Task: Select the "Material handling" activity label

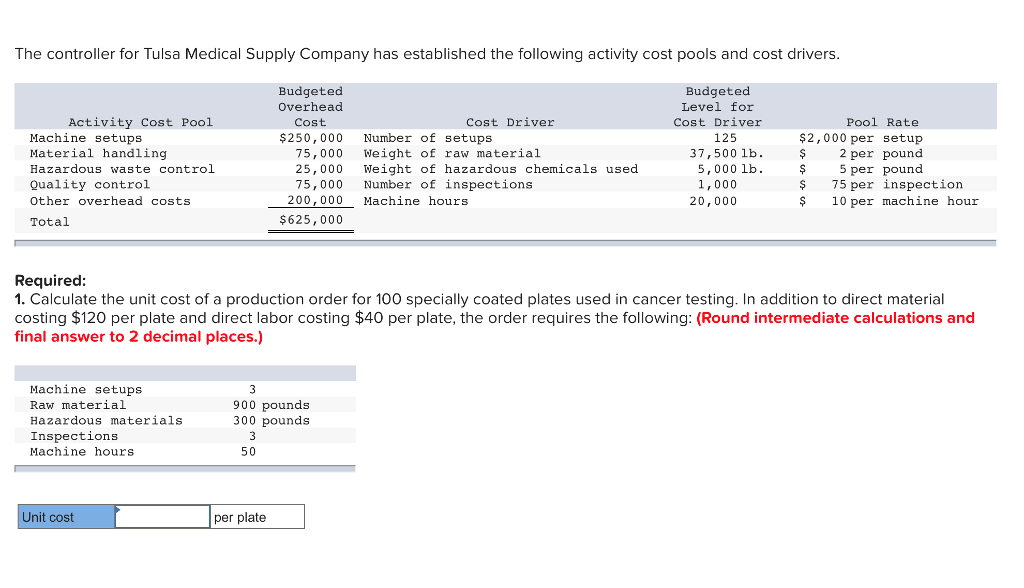Action: point(98,153)
